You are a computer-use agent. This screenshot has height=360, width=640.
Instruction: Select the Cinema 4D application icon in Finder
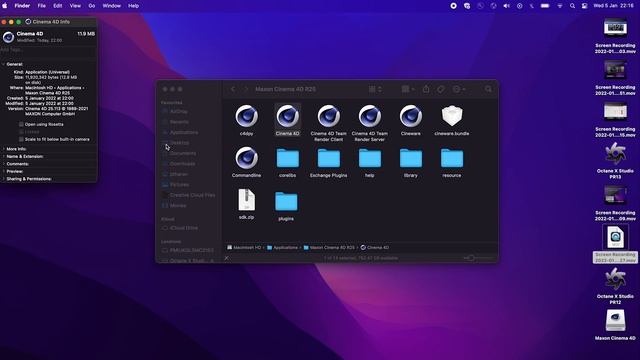287,116
